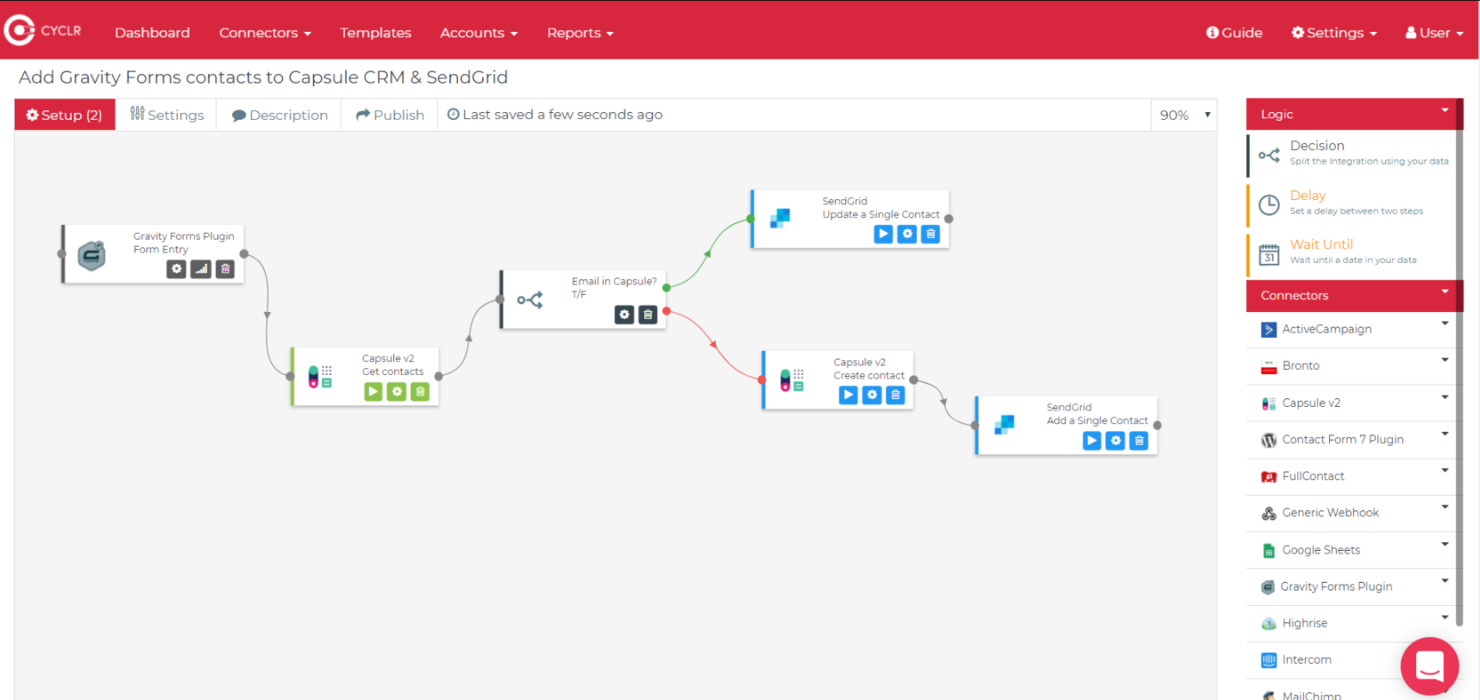Delete the Email in Capsule decision step
The width and height of the screenshot is (1480, 700).
648,314
